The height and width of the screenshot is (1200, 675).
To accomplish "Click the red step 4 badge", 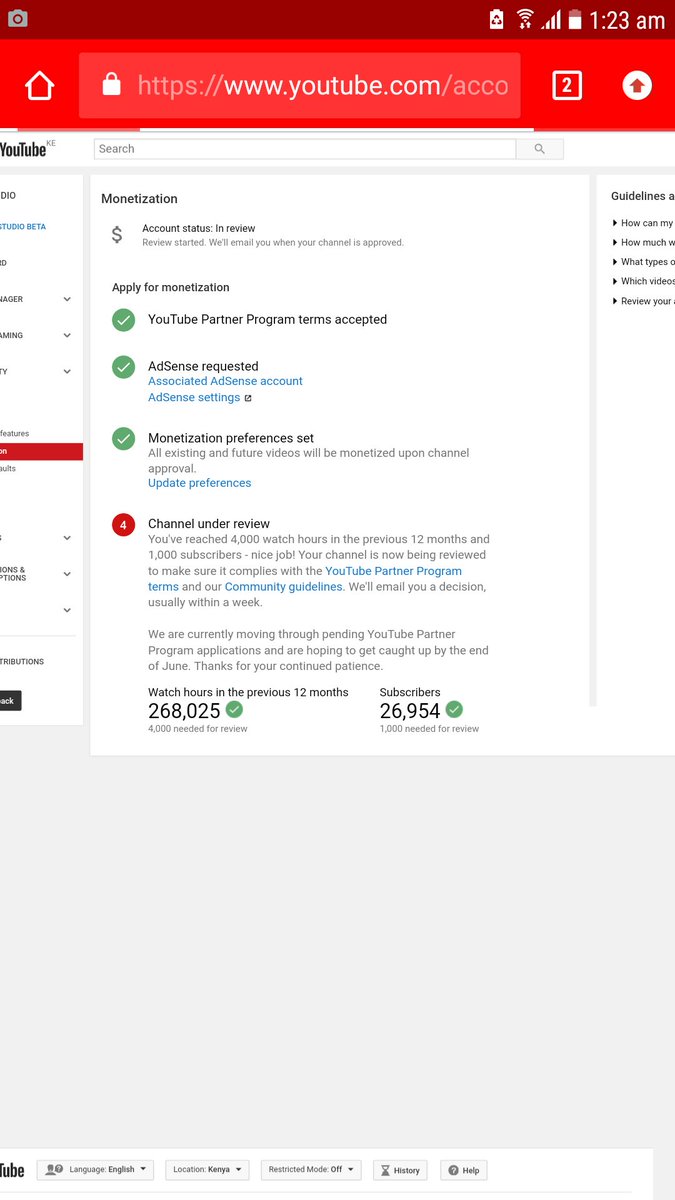I will (x=123, y=525).
